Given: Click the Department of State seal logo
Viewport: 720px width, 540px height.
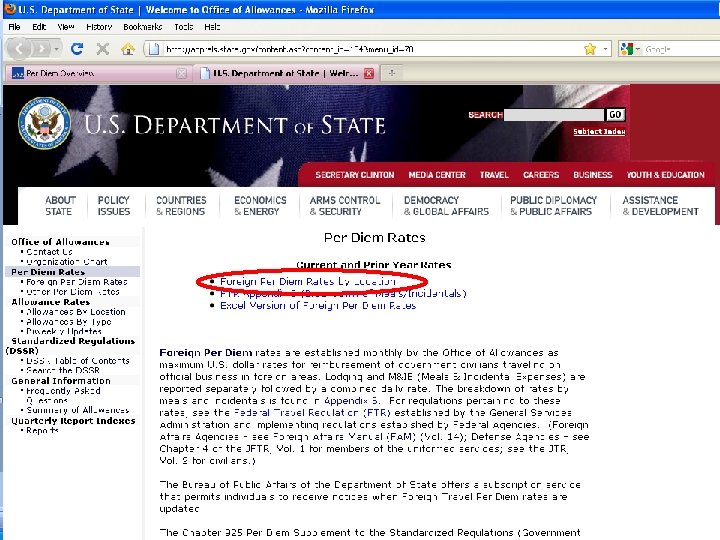Looking at the screenshot, I should [x=44, y=124].
